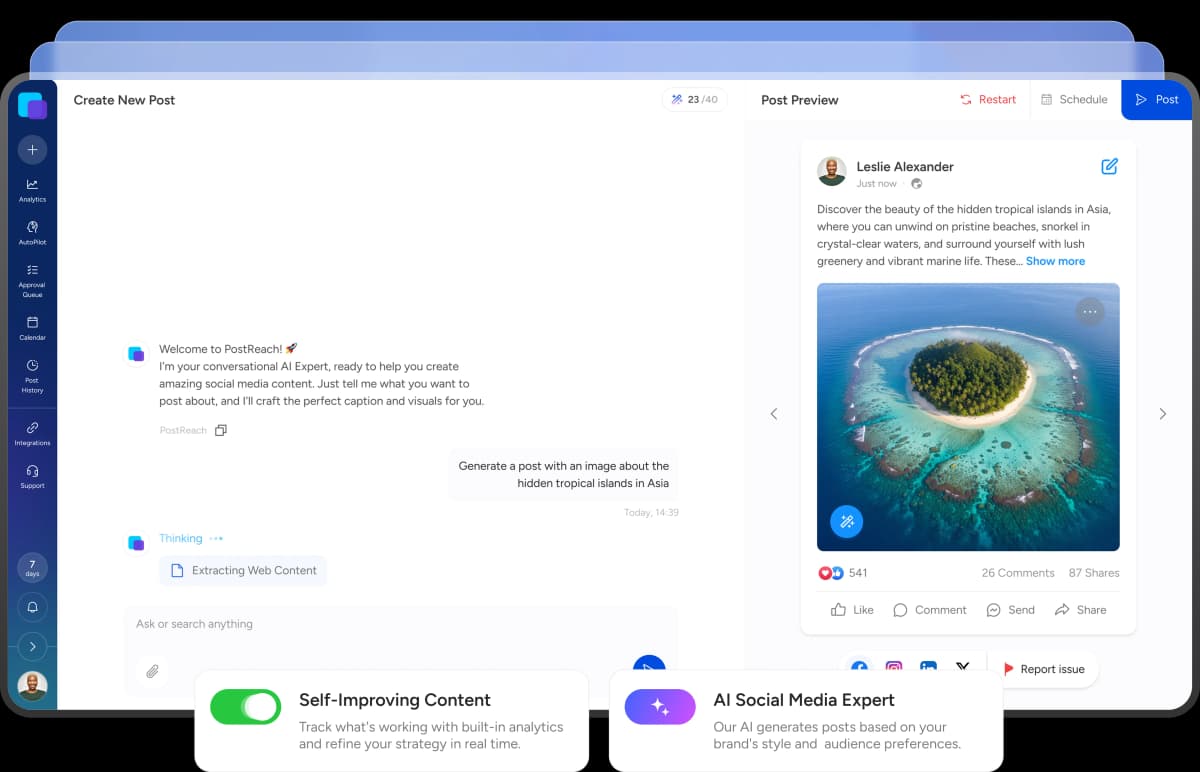The height and width of the screenshot is (772, 1200).
Task: Open AutoPilot in the sidebar
Action: (x=32, y=233)
